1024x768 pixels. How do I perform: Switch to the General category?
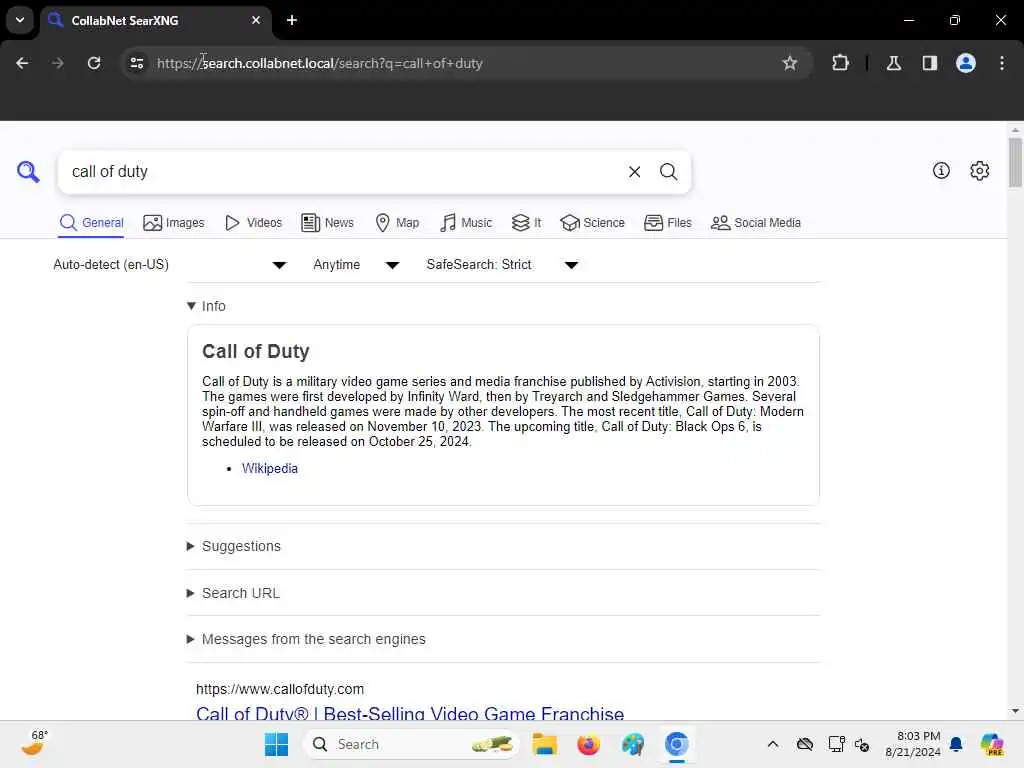(91, 223)
